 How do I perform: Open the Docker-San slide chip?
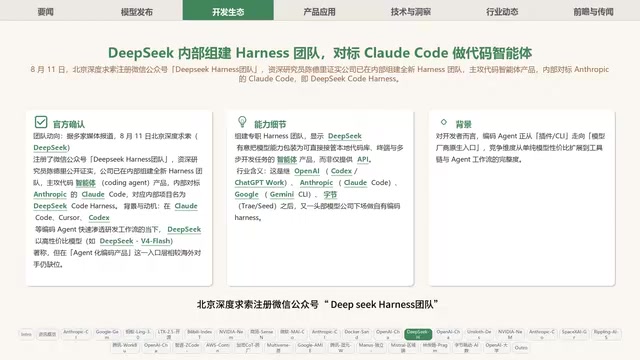pyautogui.click(x=356, y=334)
